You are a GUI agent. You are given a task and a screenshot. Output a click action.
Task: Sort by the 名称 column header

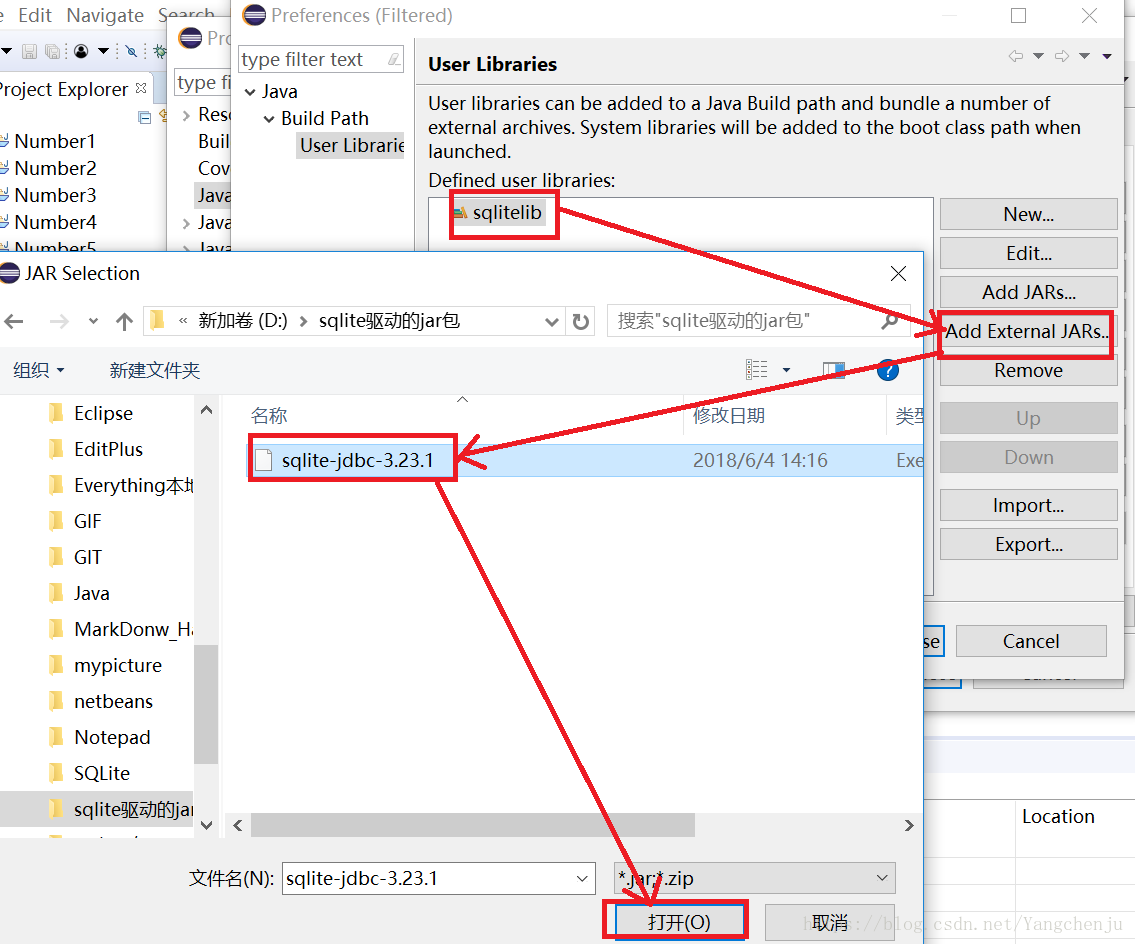[x=269, y=416]
